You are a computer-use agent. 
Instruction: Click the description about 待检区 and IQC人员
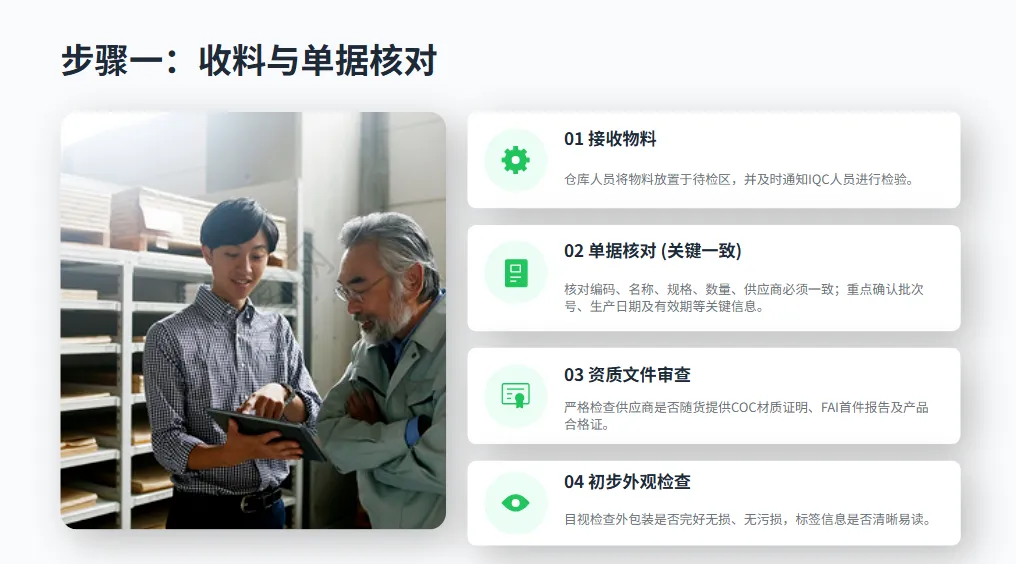739,180
